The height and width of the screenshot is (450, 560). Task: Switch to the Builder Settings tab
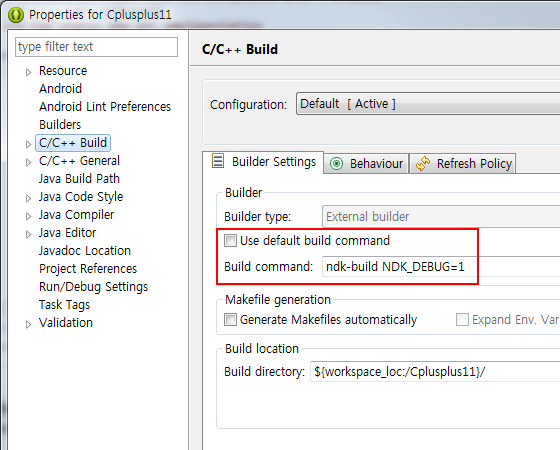pyautogui.click(x=263, y=162)
